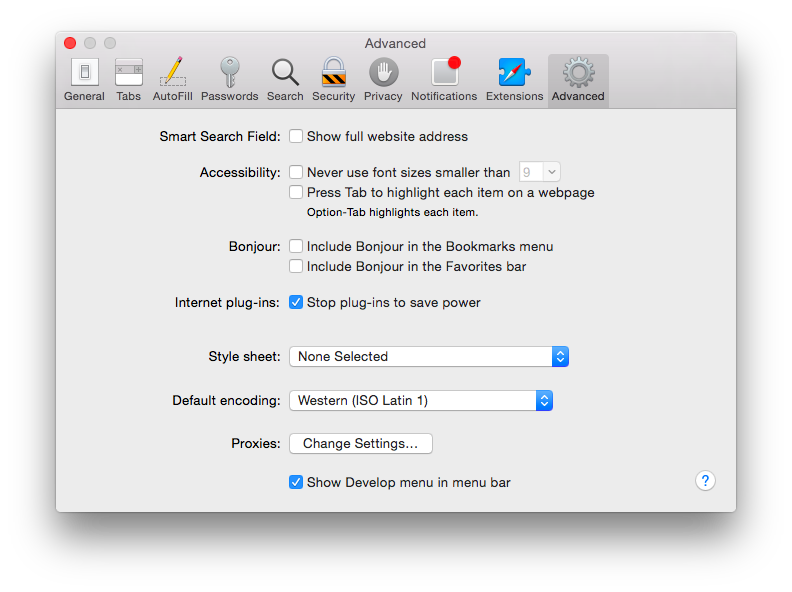The height and width of the screenshot is (592, 792).
Task: Open Search preferences magnifying glass
Action: point(285,79)
